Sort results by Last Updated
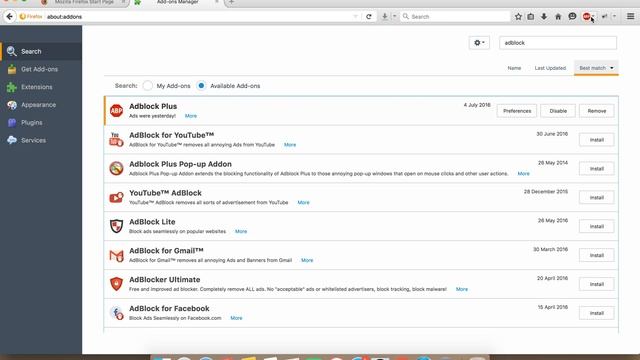 coord(550,68)
